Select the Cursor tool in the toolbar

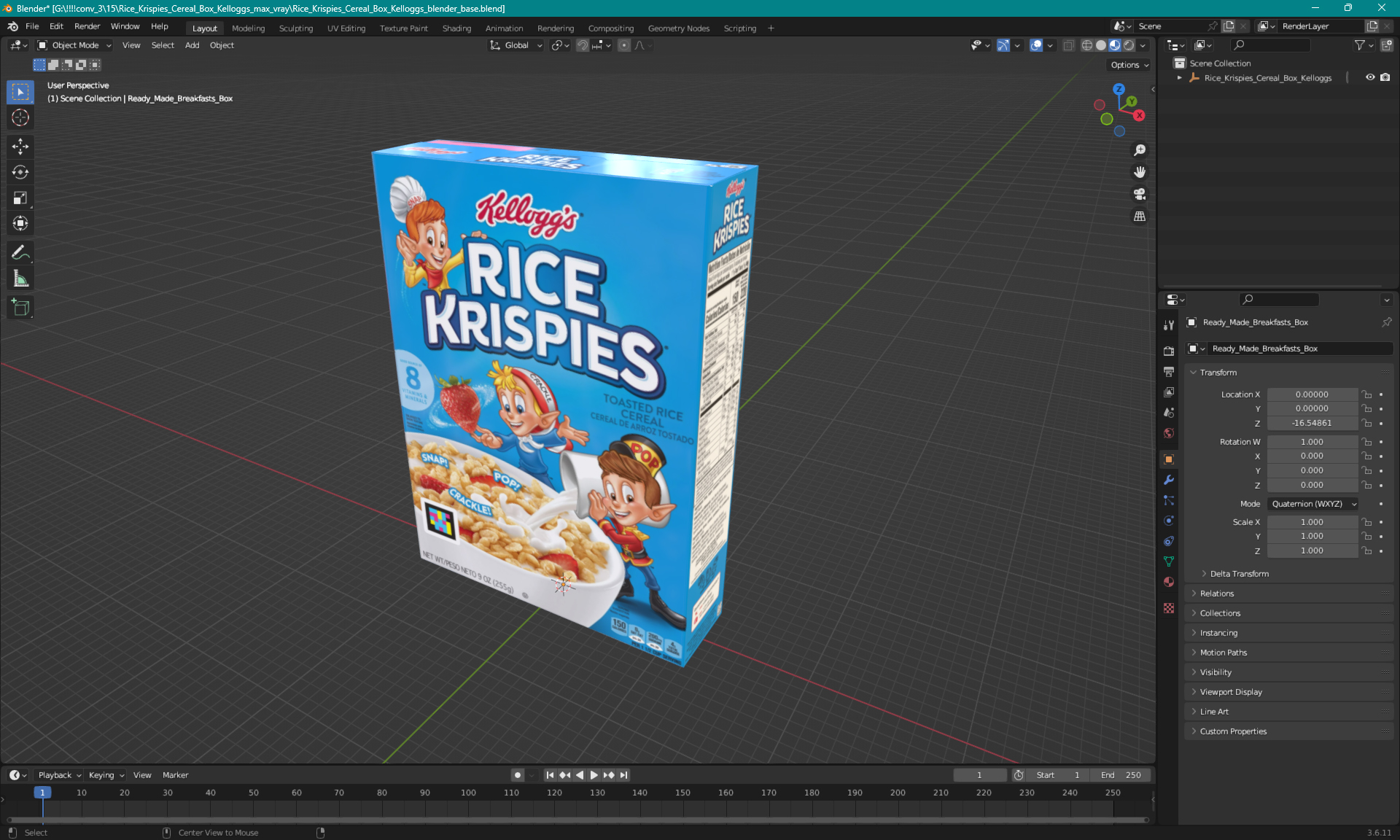coord(20,117)
